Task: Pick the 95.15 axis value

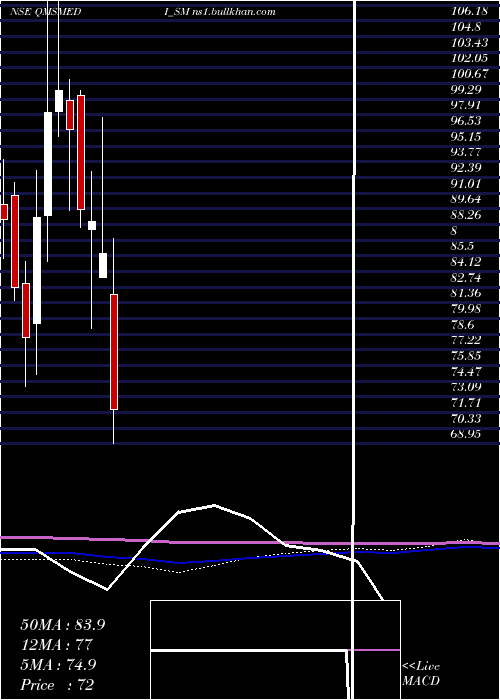Action: point(466,136)
